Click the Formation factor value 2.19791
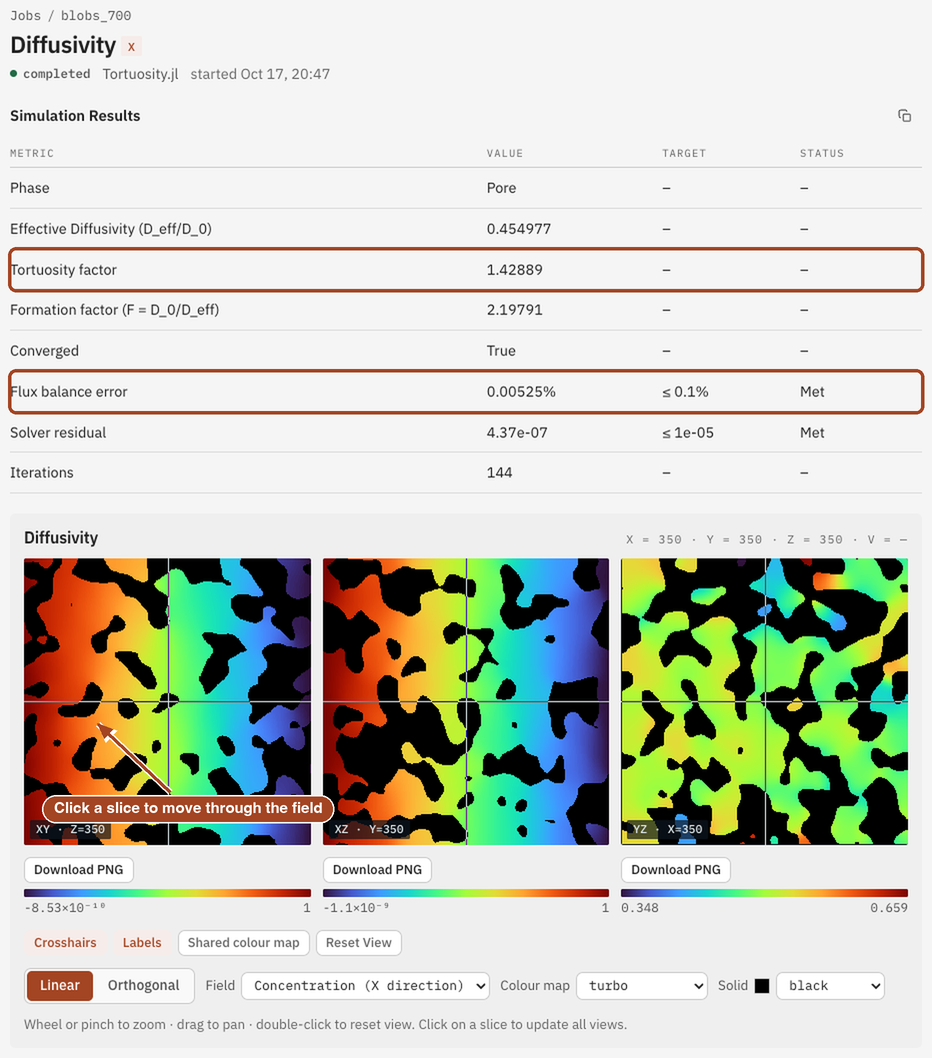Image resolution: width=932 pixels, height=1058 pixels. (514, 310)
